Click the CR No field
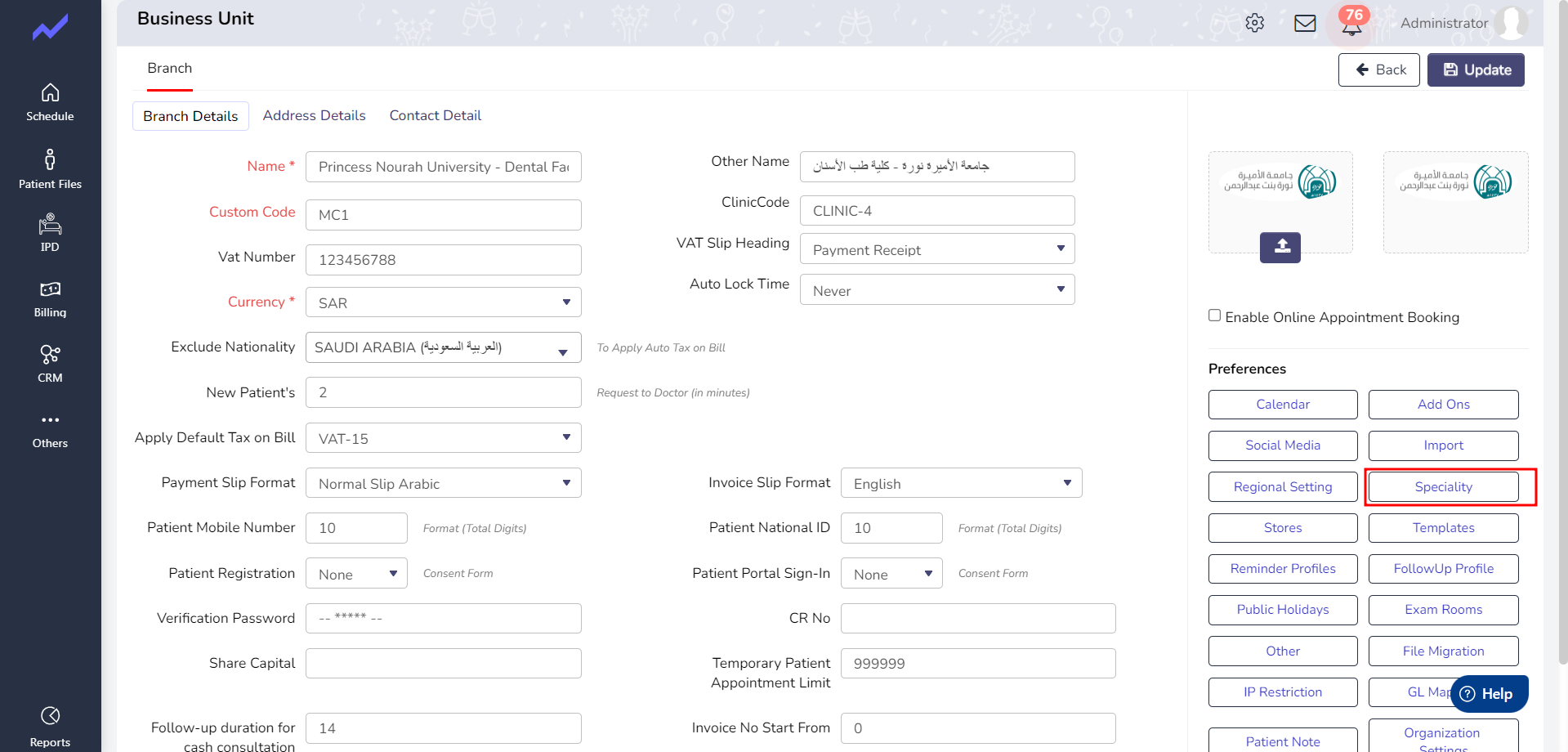1568x752 pixels. click(x=978, y=619)
